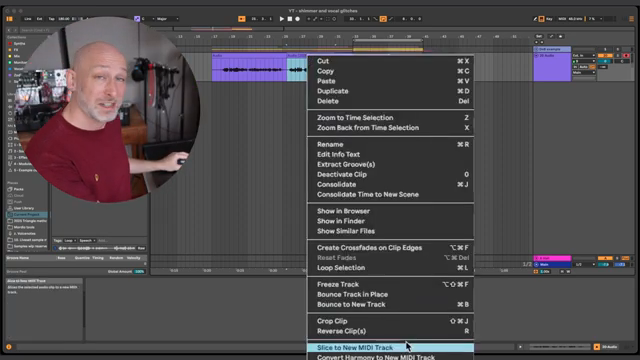Toggle Draw Mode pencil icon
The width and height of the screenshot is (640, 360).
[x=535, y=19]
